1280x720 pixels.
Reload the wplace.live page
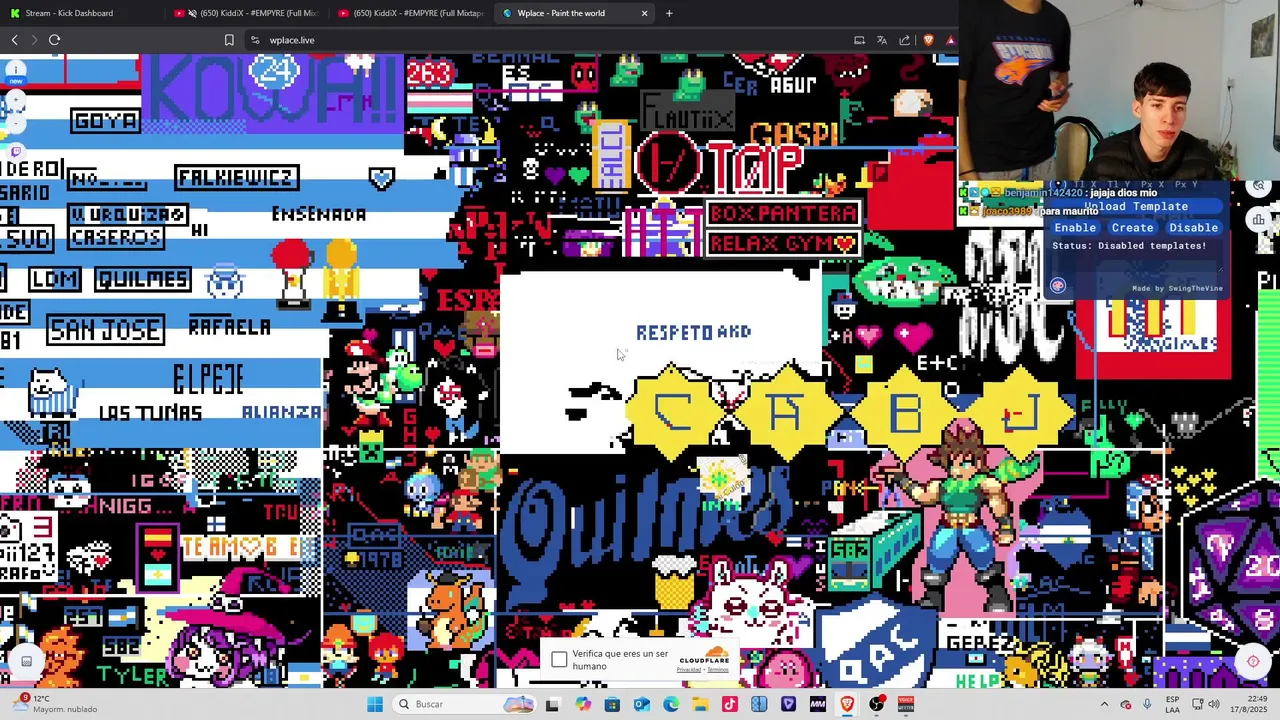point(55,40)
